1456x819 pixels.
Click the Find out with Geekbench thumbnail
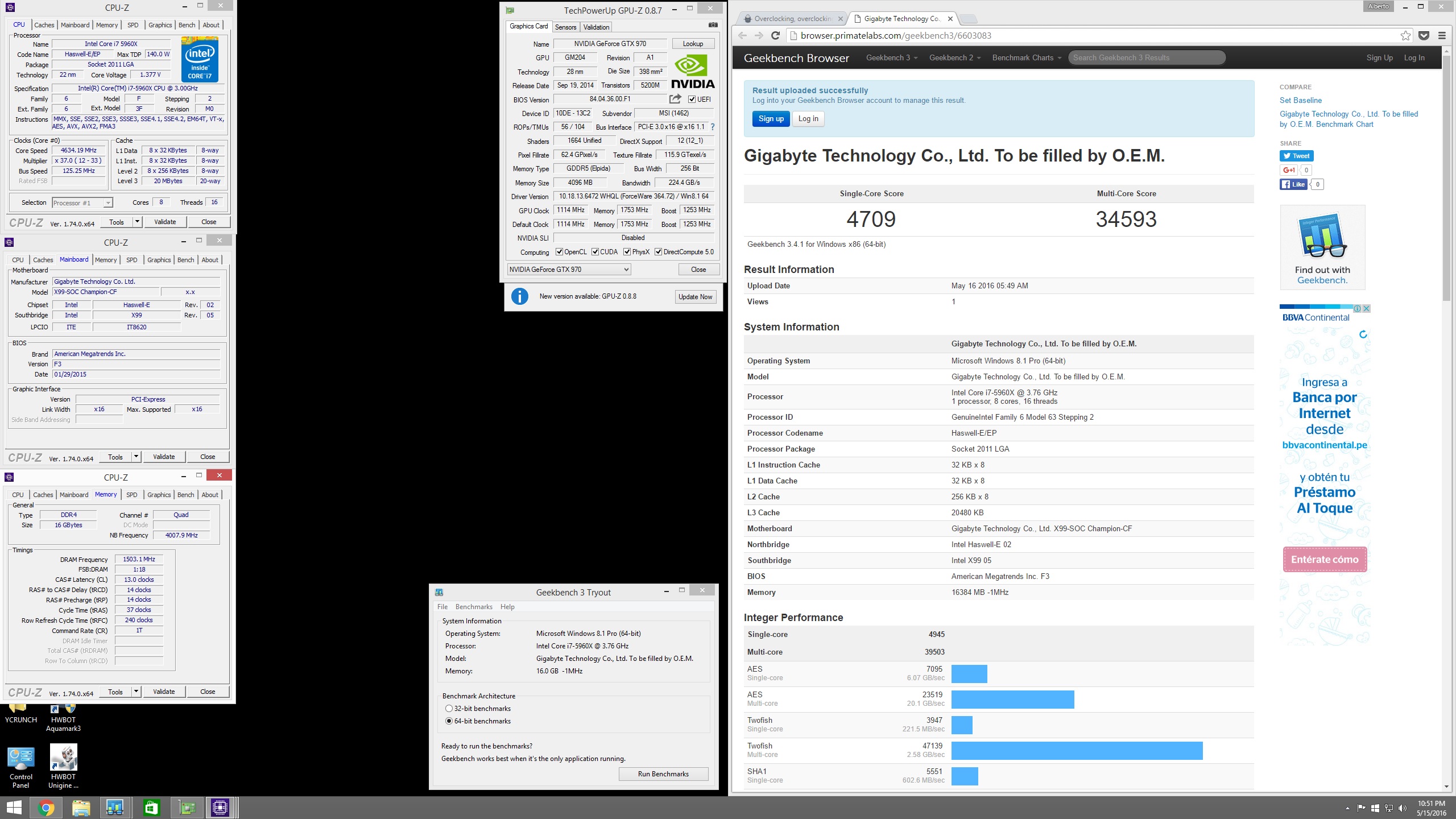coord(1322,247)
